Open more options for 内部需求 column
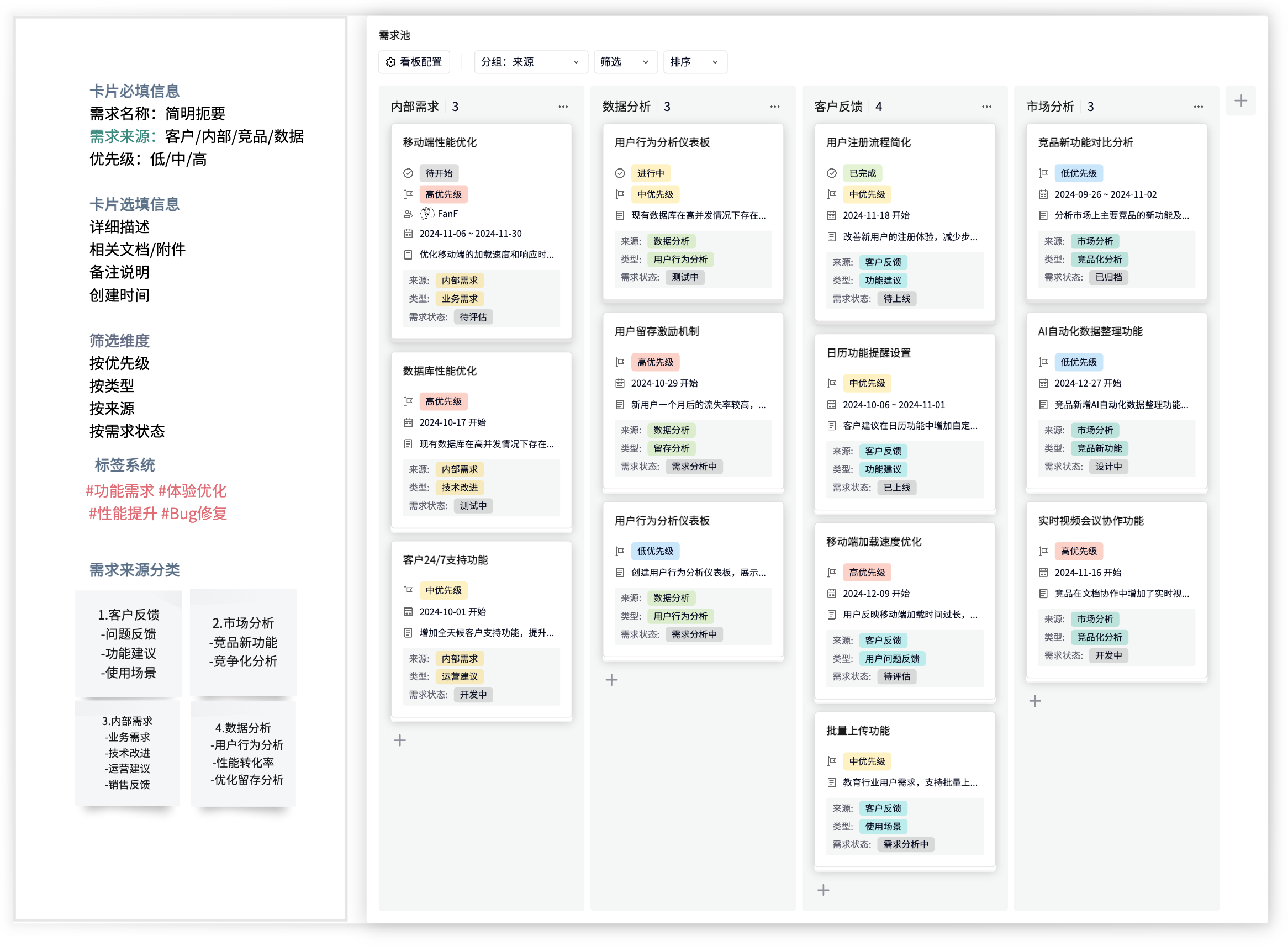This screenshot has height=947, width=1288. click(563, 107)
